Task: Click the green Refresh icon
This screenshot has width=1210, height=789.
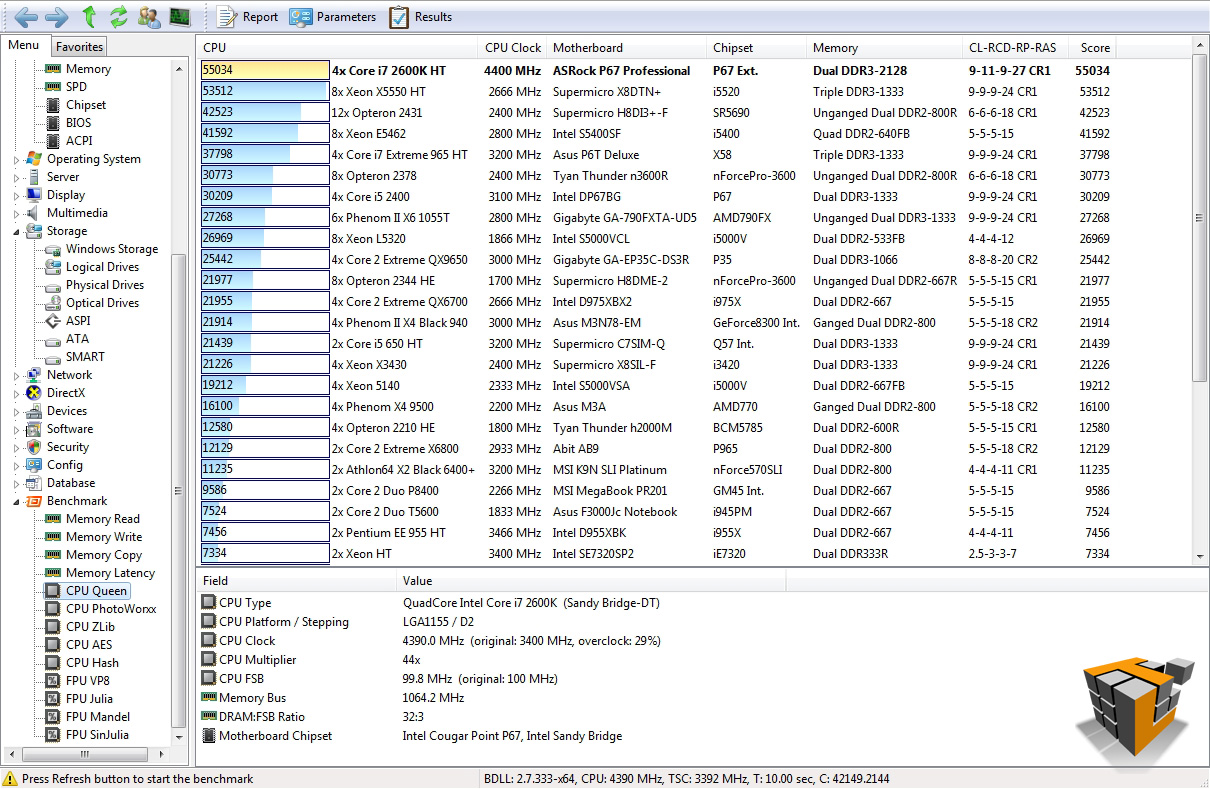Action: 119,16
